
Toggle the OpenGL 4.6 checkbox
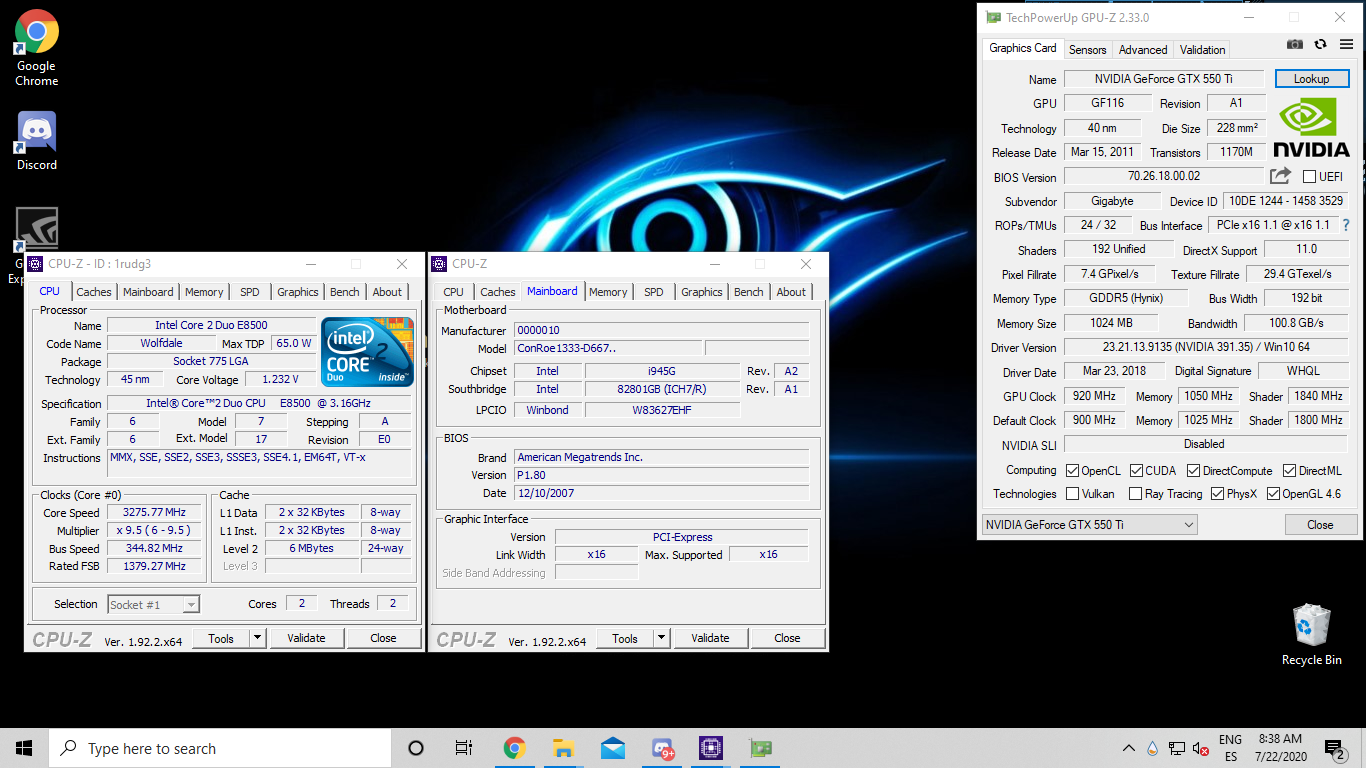1273,494
